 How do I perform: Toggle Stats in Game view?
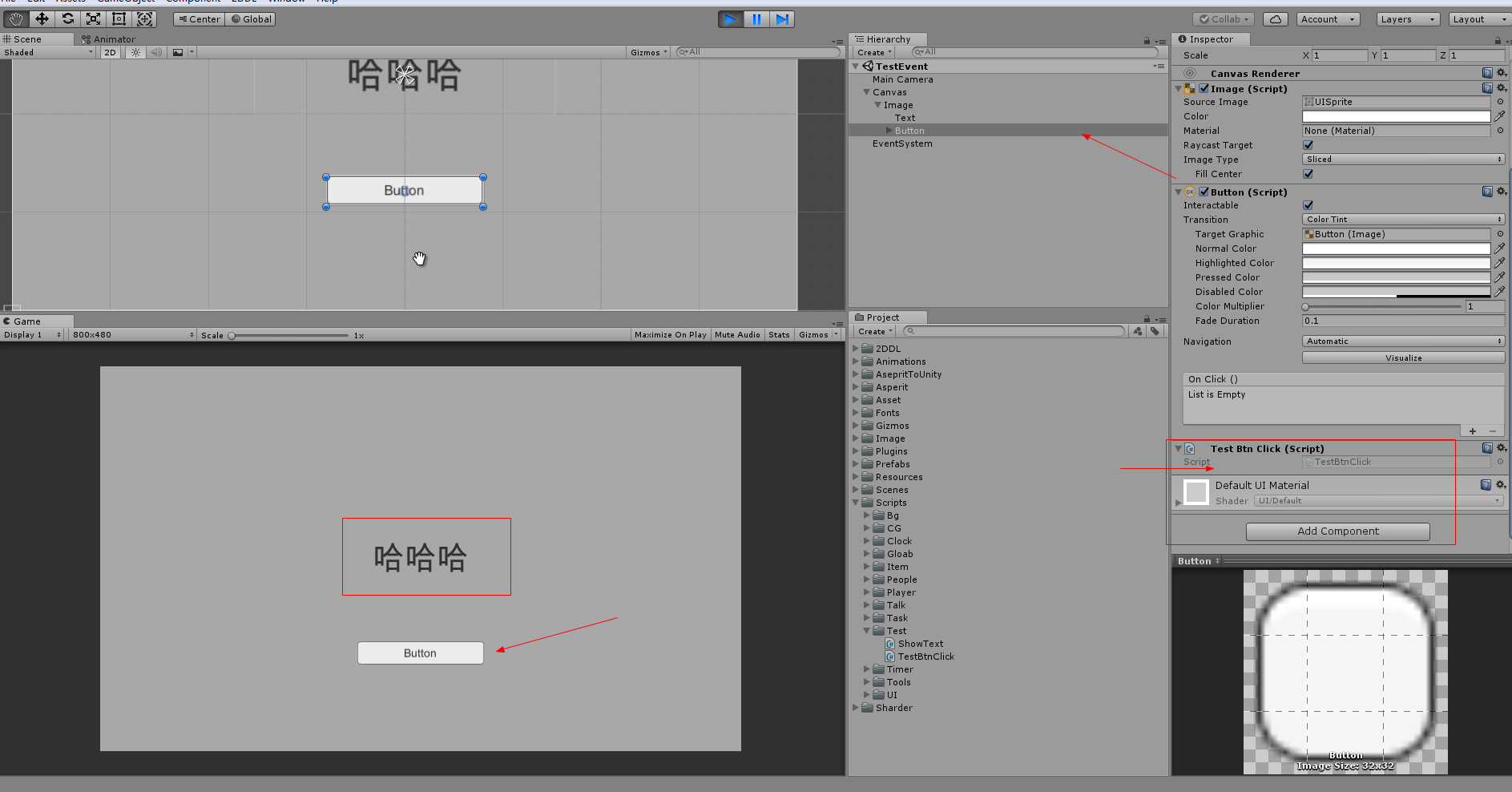click(779, 335)
